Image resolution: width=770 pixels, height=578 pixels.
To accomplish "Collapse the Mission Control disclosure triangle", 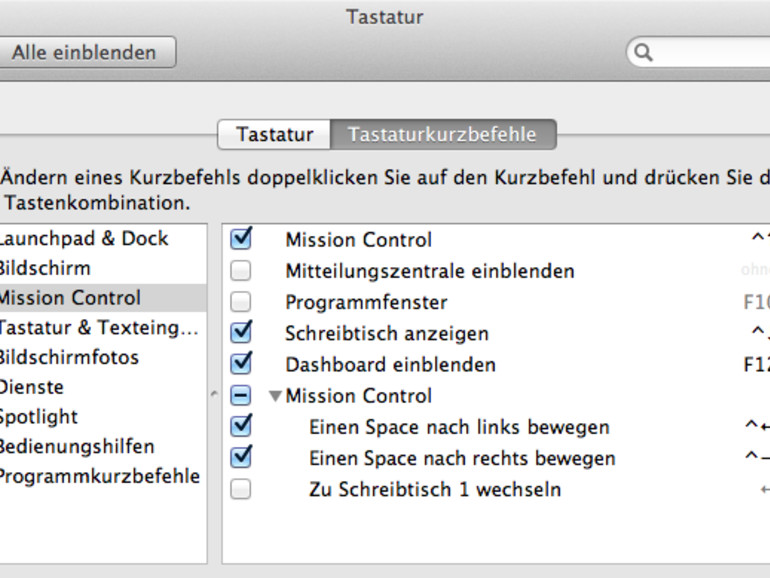I will coord(275,396).
